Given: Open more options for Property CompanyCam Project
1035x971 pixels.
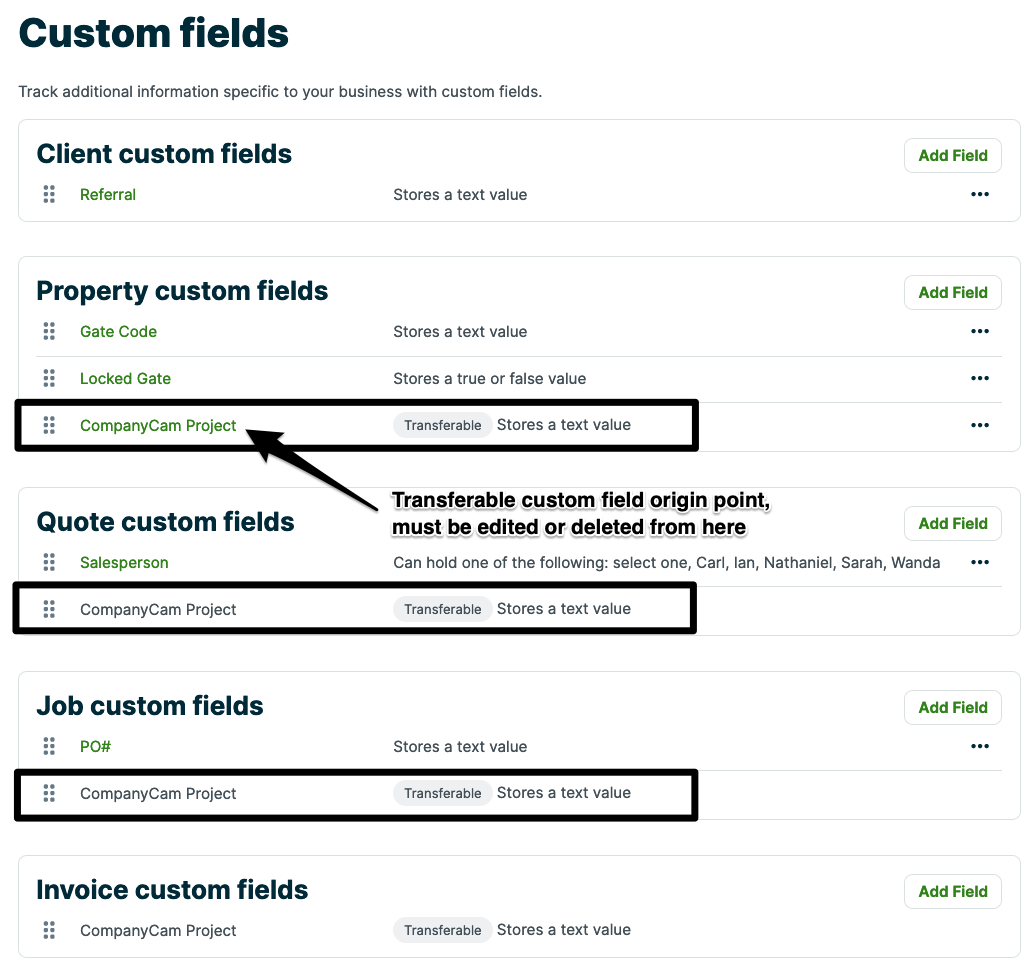Looking at the screenshot, I should tap(979, 426).
